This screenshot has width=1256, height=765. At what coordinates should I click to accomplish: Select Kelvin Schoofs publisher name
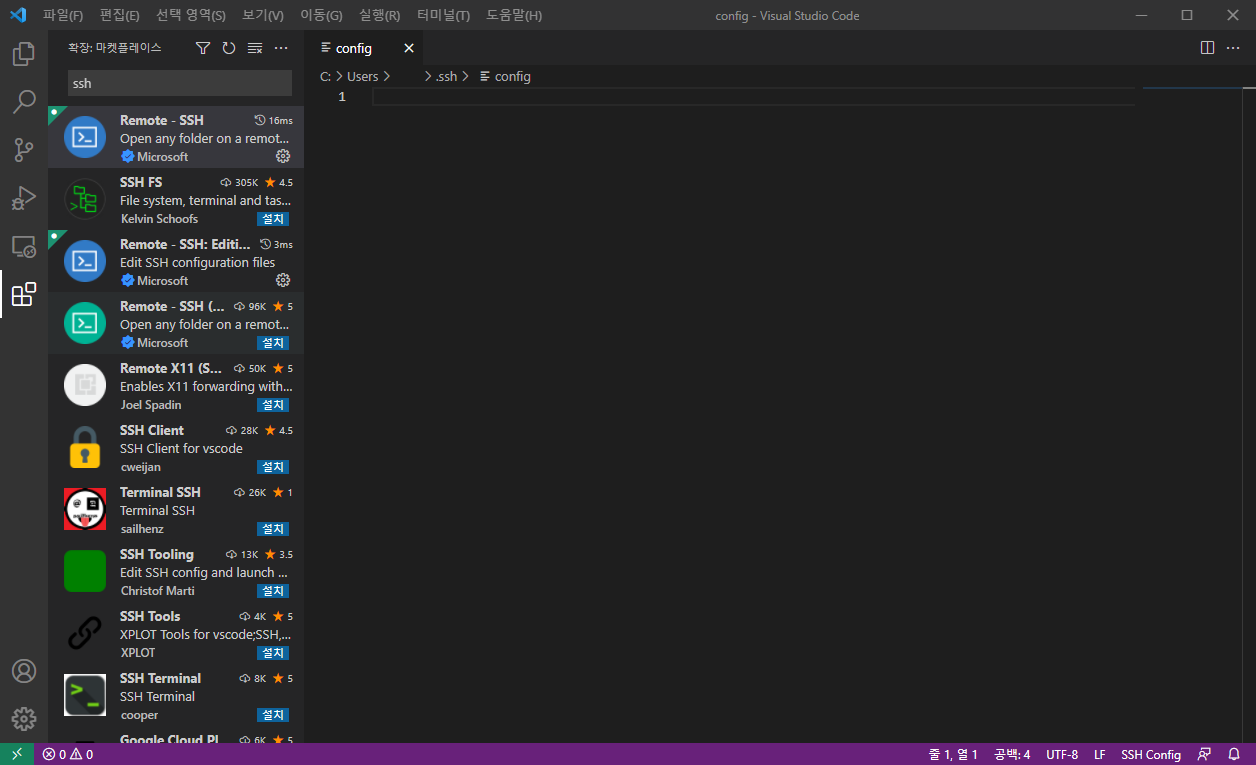[x=159, y=219]
